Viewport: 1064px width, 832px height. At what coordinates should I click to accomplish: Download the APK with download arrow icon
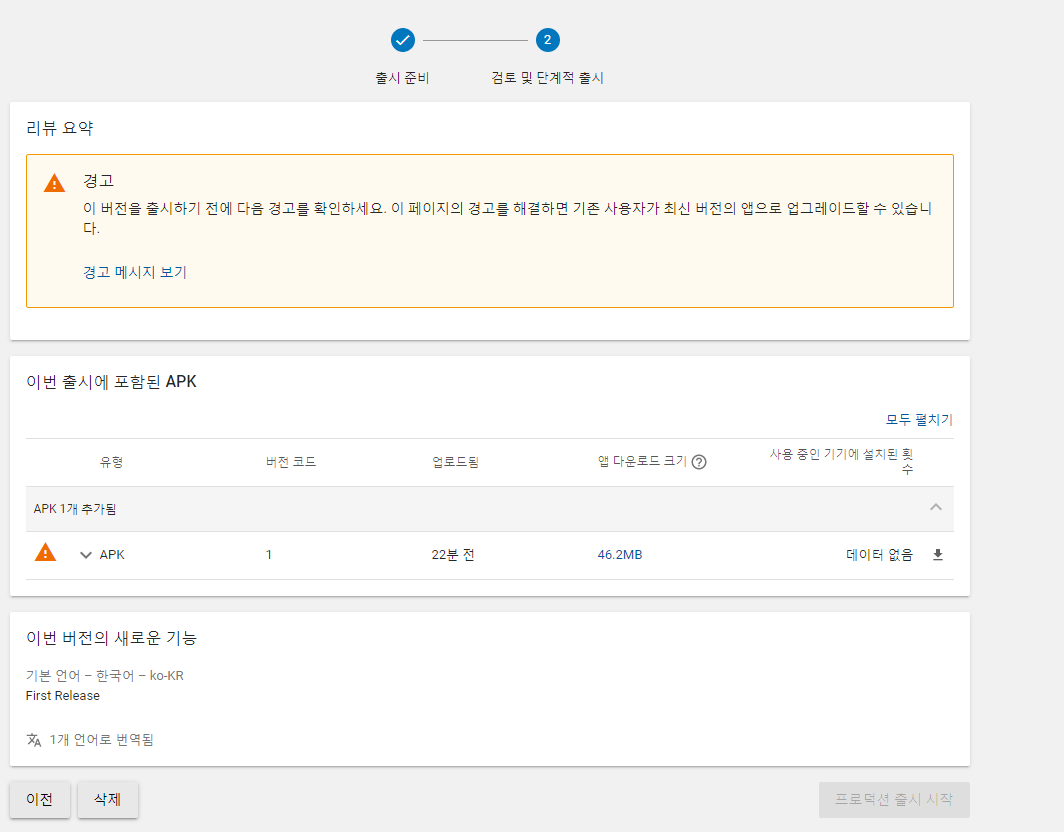tap(938, 555)
